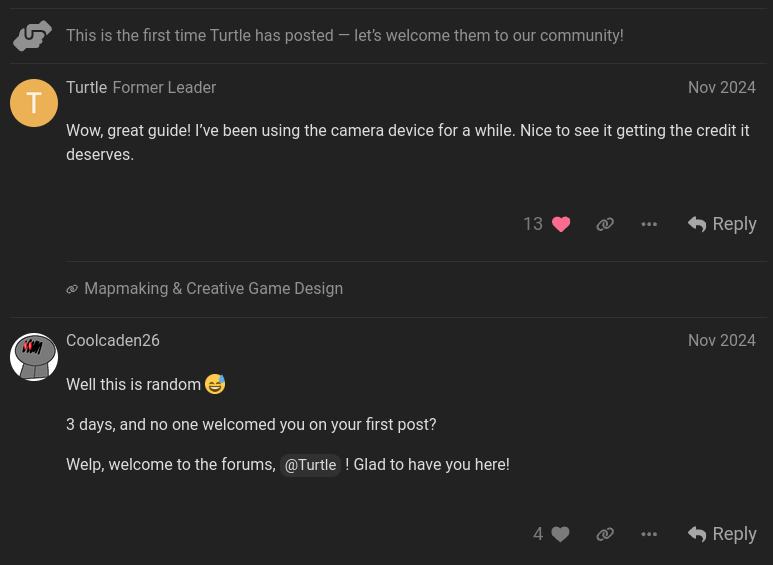
Task: Show the 4 likes on Coolcaden26's post
Action: 538,534
